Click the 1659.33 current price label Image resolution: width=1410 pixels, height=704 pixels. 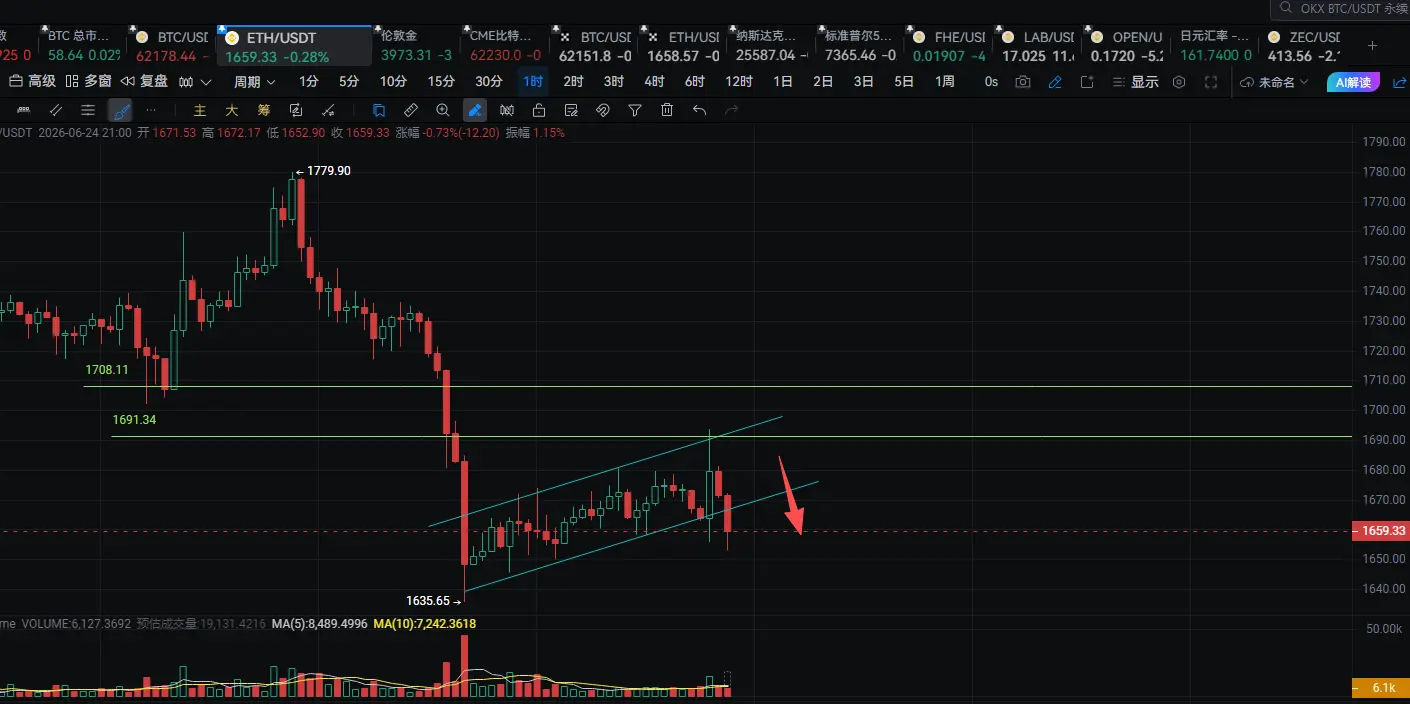pyautogui.click(x=1380, y=531)
